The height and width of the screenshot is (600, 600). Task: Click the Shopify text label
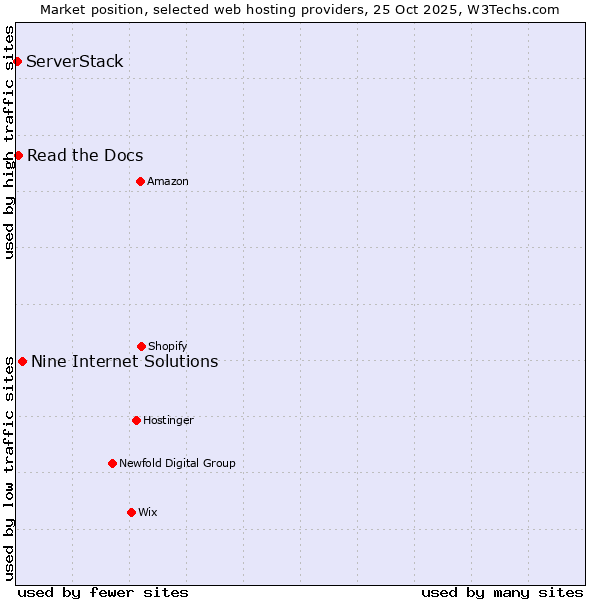coord(168,346)
